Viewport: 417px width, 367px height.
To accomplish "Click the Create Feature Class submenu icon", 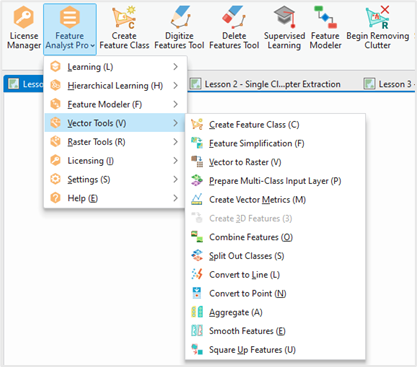I will click(197, 124).
